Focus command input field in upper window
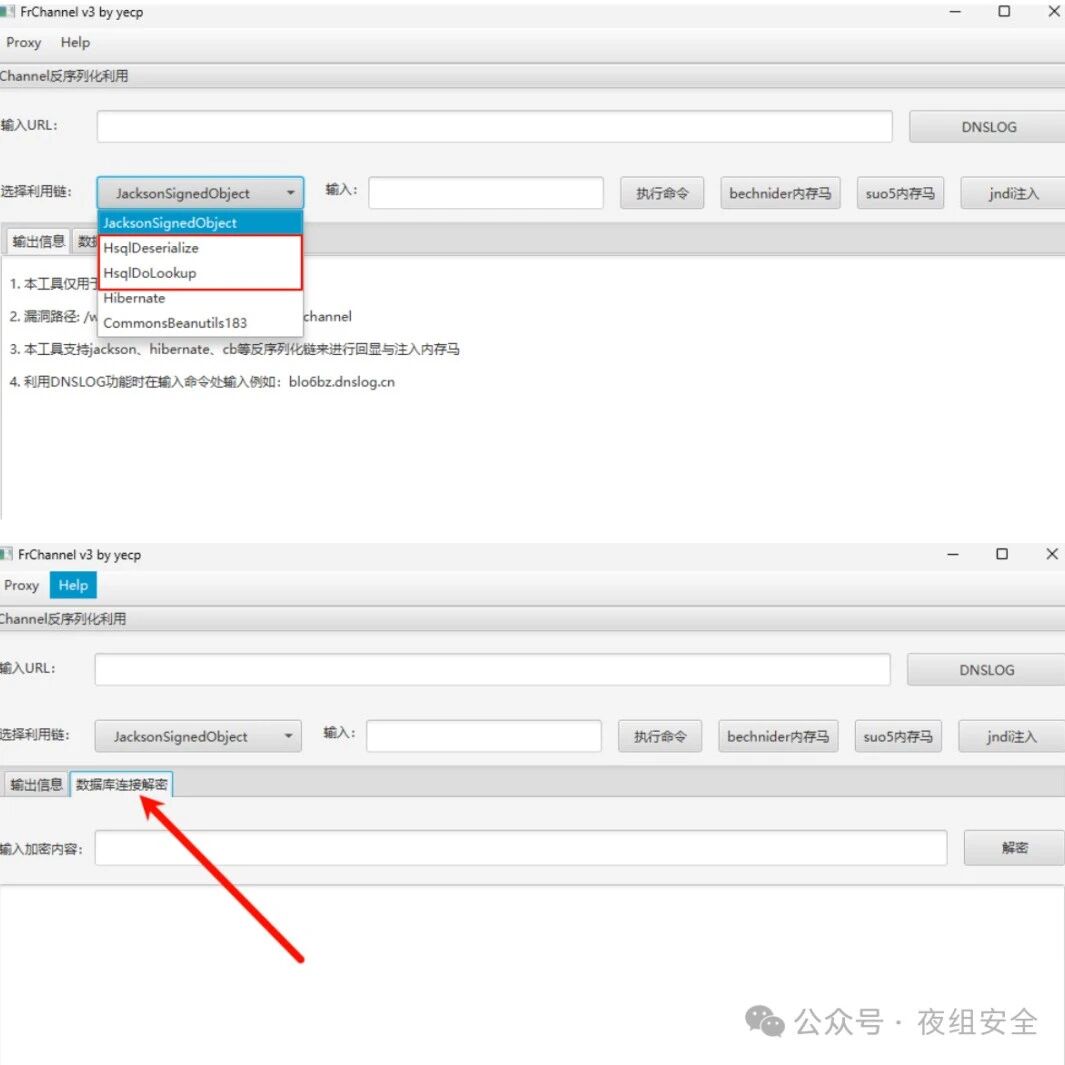This screenshot has width=1065, height=1065. coord(486,193)
